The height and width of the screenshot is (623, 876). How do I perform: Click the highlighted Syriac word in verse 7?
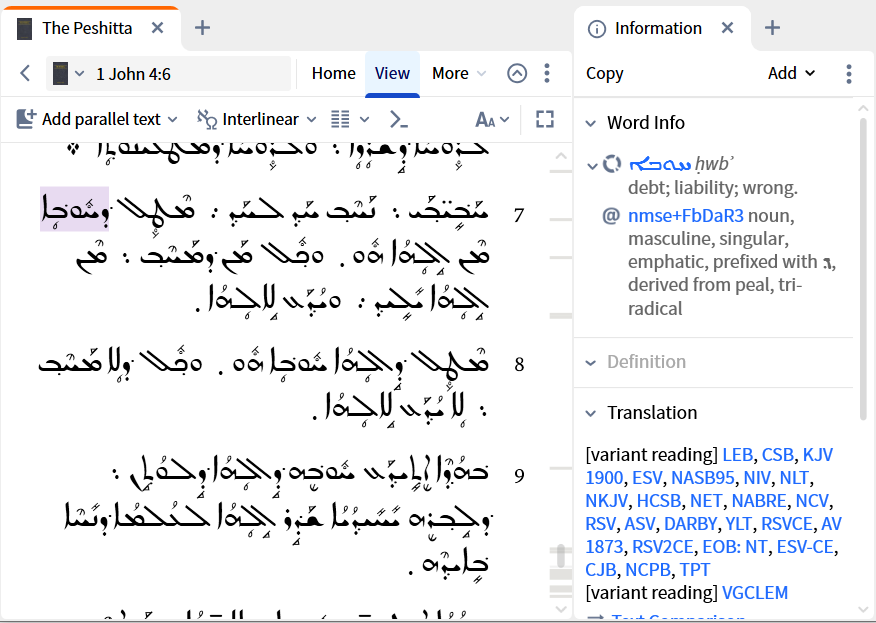(x=74, y=209)
